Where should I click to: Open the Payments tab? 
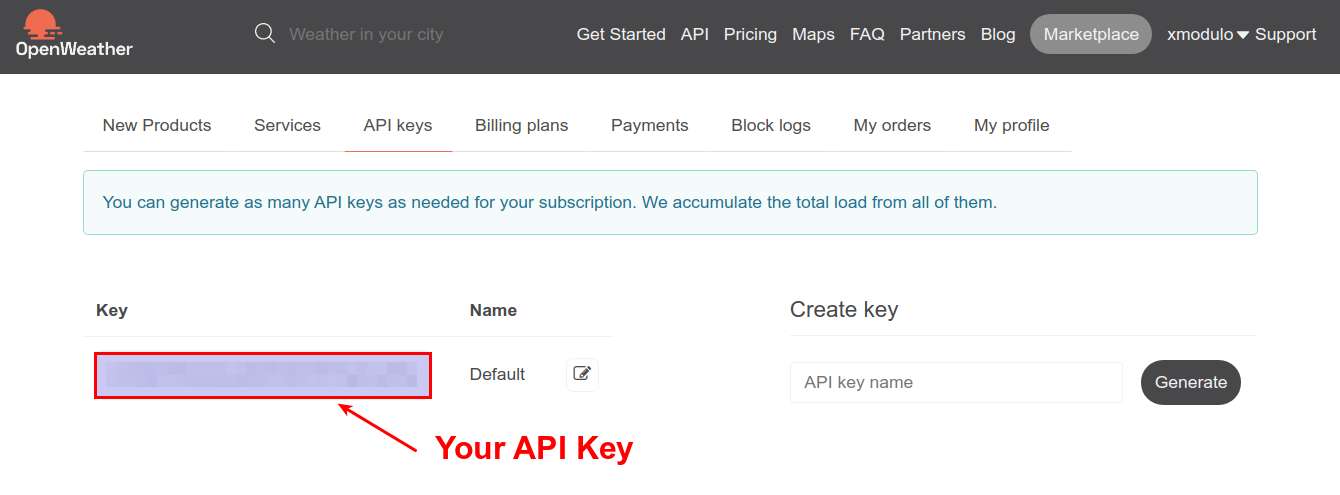[650, 125]
